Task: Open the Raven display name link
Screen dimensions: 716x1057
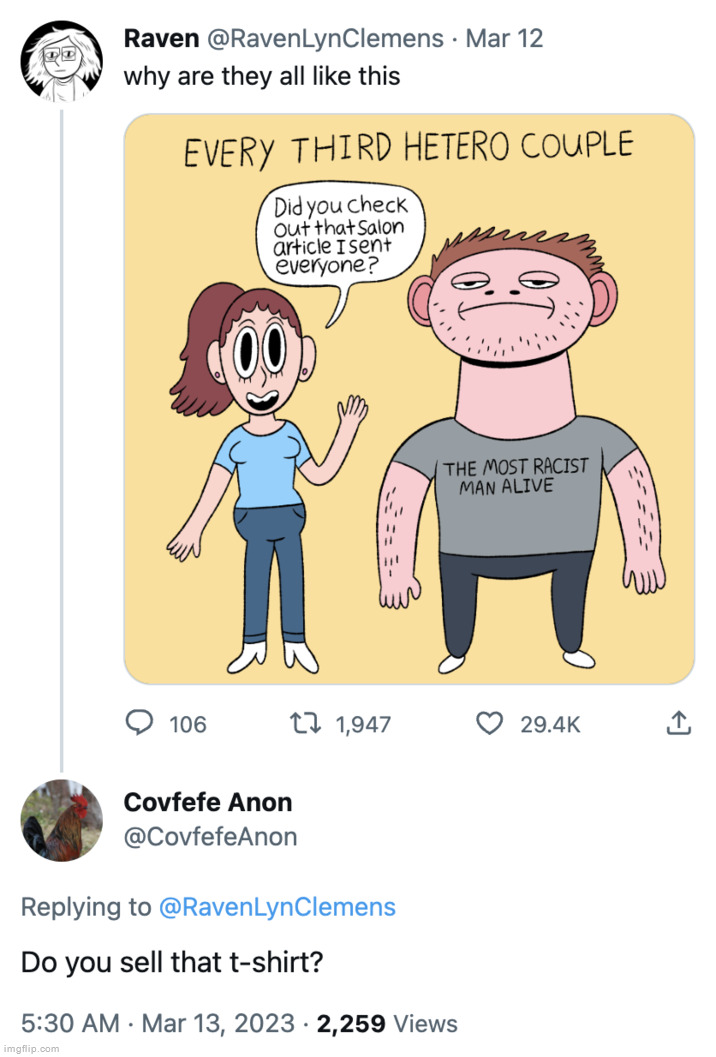Action: pos(160,39)
